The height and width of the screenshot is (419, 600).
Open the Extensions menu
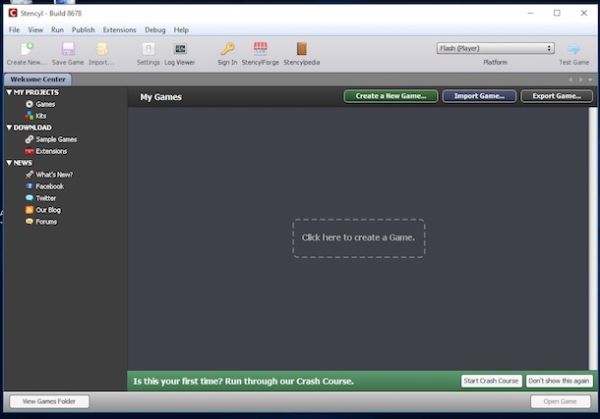(x=119, y=30)
